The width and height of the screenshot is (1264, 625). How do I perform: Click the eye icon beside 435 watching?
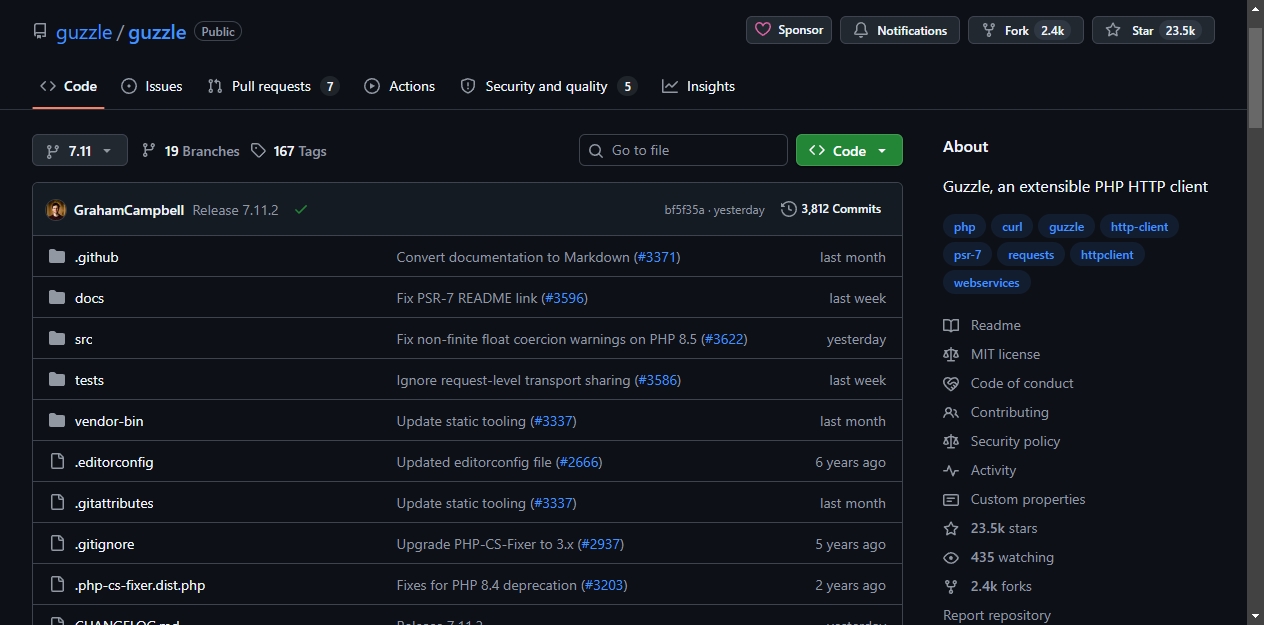coord(951,557)
